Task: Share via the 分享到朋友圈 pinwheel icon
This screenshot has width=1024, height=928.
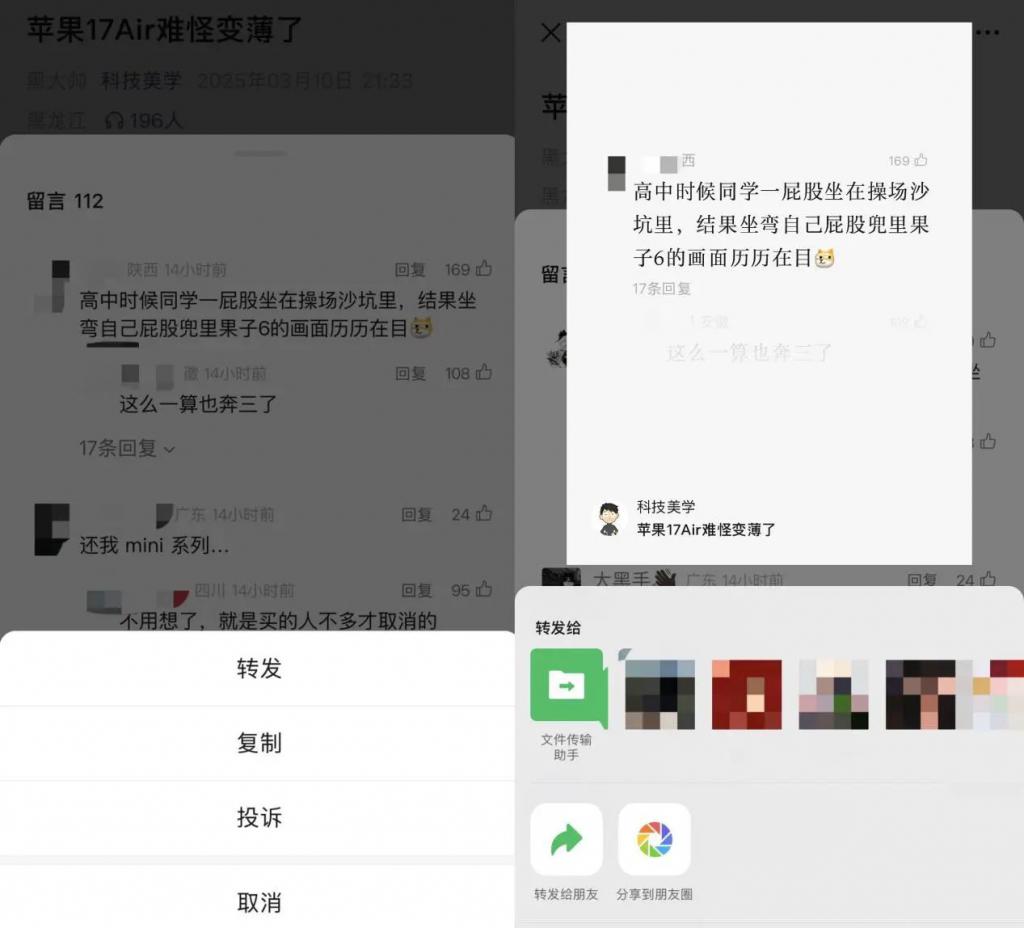Action: coord(655,842)
